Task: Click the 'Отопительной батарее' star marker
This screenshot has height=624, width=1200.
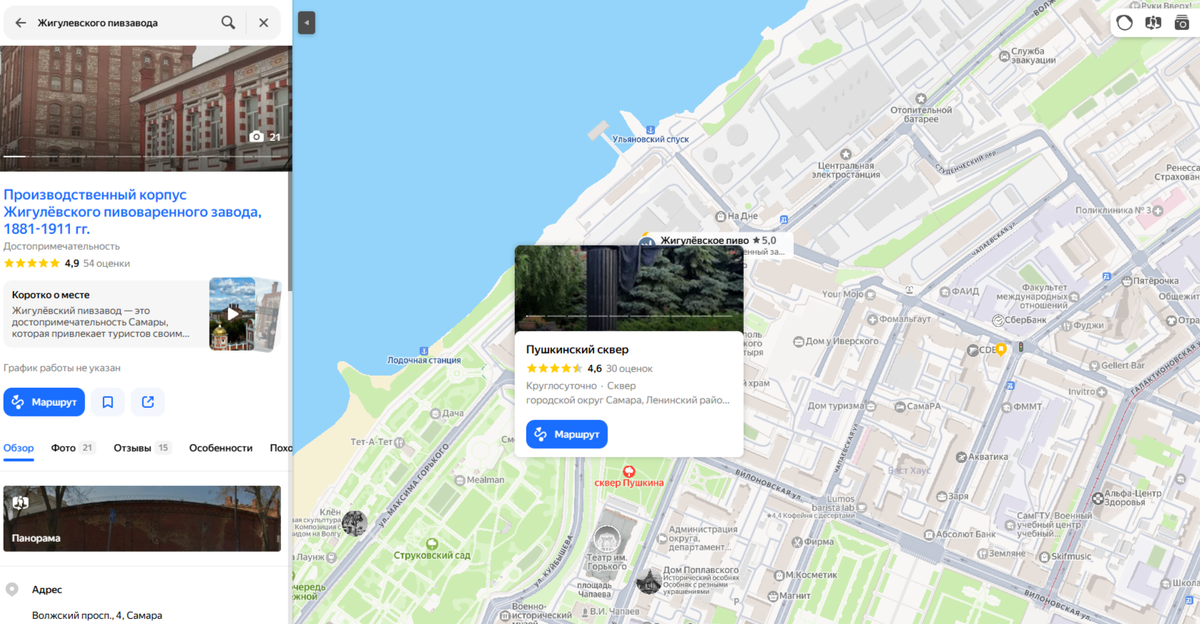Action: click(921, 99)
